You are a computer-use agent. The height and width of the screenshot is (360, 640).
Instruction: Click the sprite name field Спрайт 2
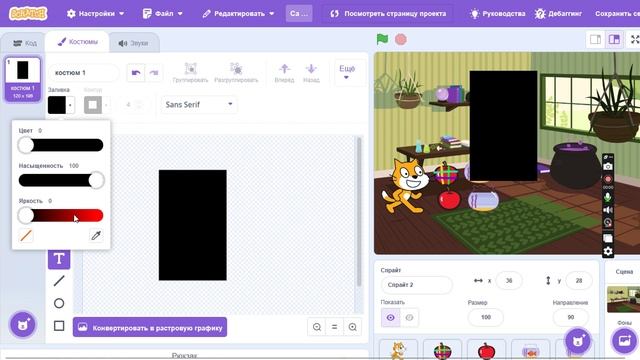click(x=416, y=284)
